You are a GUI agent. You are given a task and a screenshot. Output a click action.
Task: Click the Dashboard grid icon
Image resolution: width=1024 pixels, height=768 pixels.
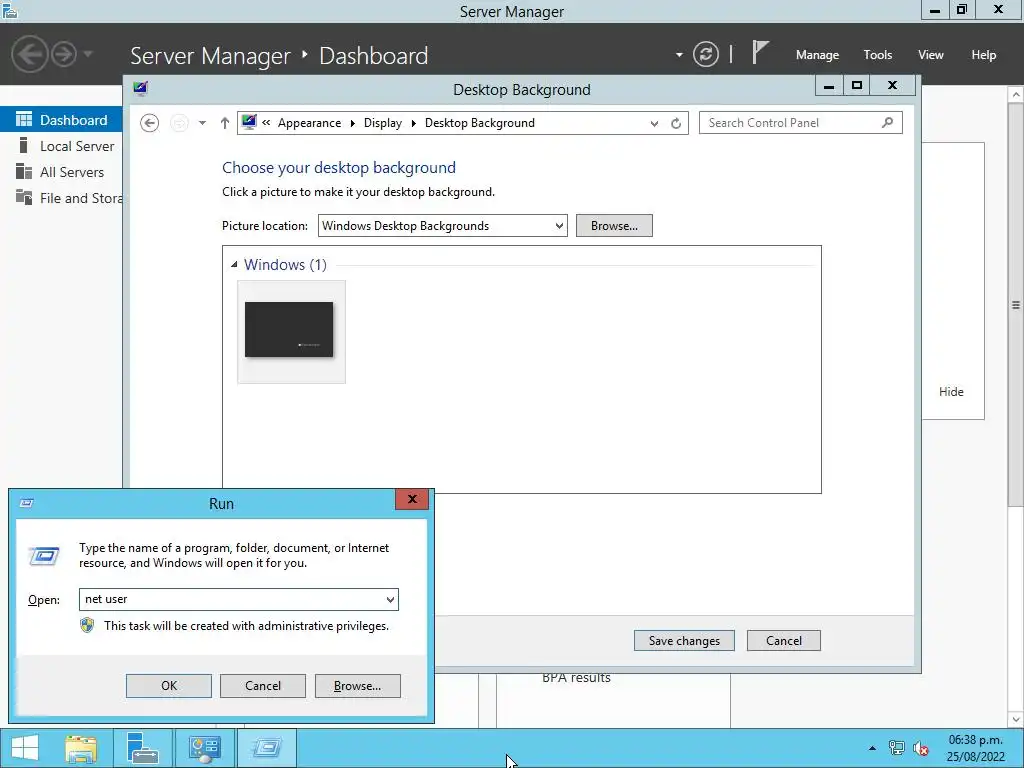[x=24, y=119]
